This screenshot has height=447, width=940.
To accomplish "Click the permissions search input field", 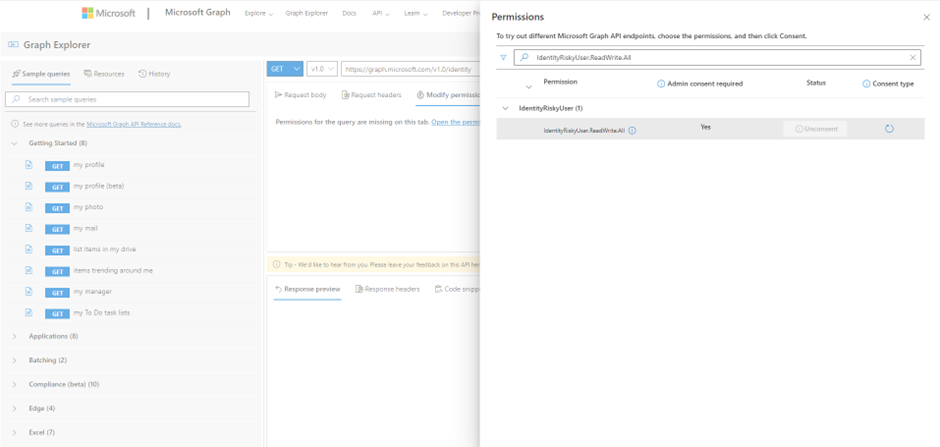I will coord(719,58).
